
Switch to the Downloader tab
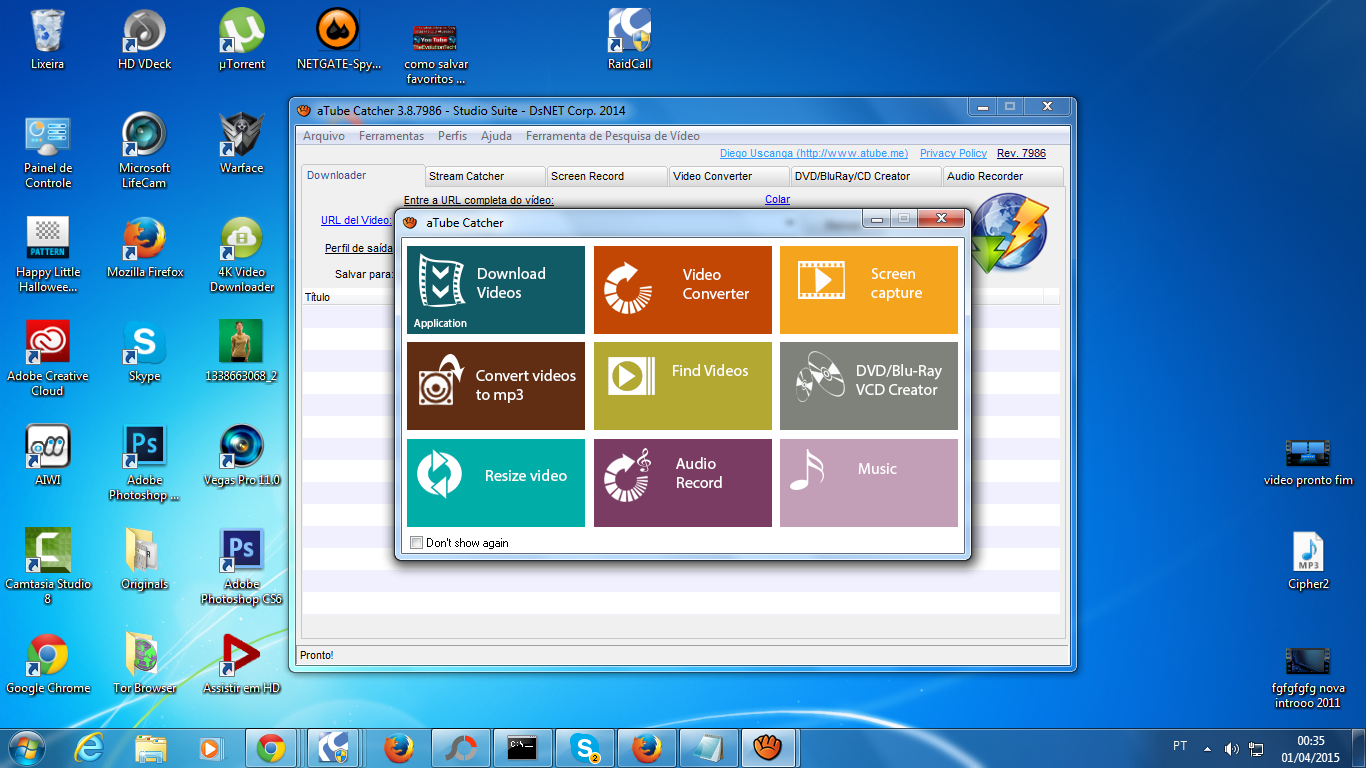pyautogui.click(x=363, y=175)
